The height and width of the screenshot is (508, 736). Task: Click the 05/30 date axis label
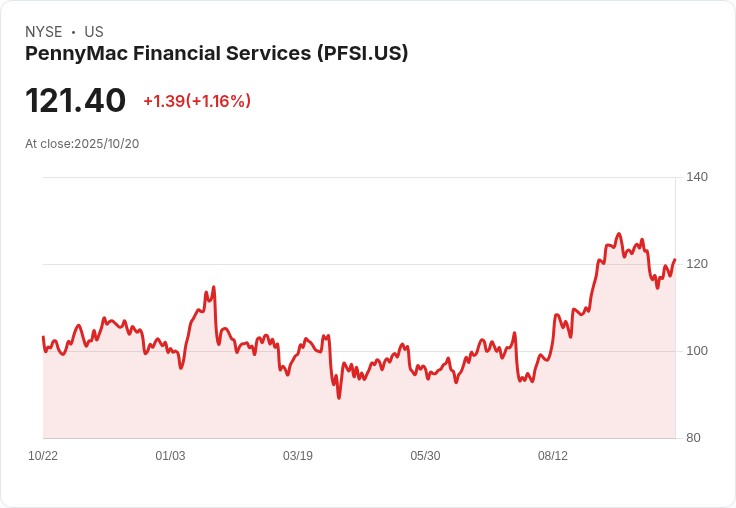pyautogui.click(x=425, y=456)
